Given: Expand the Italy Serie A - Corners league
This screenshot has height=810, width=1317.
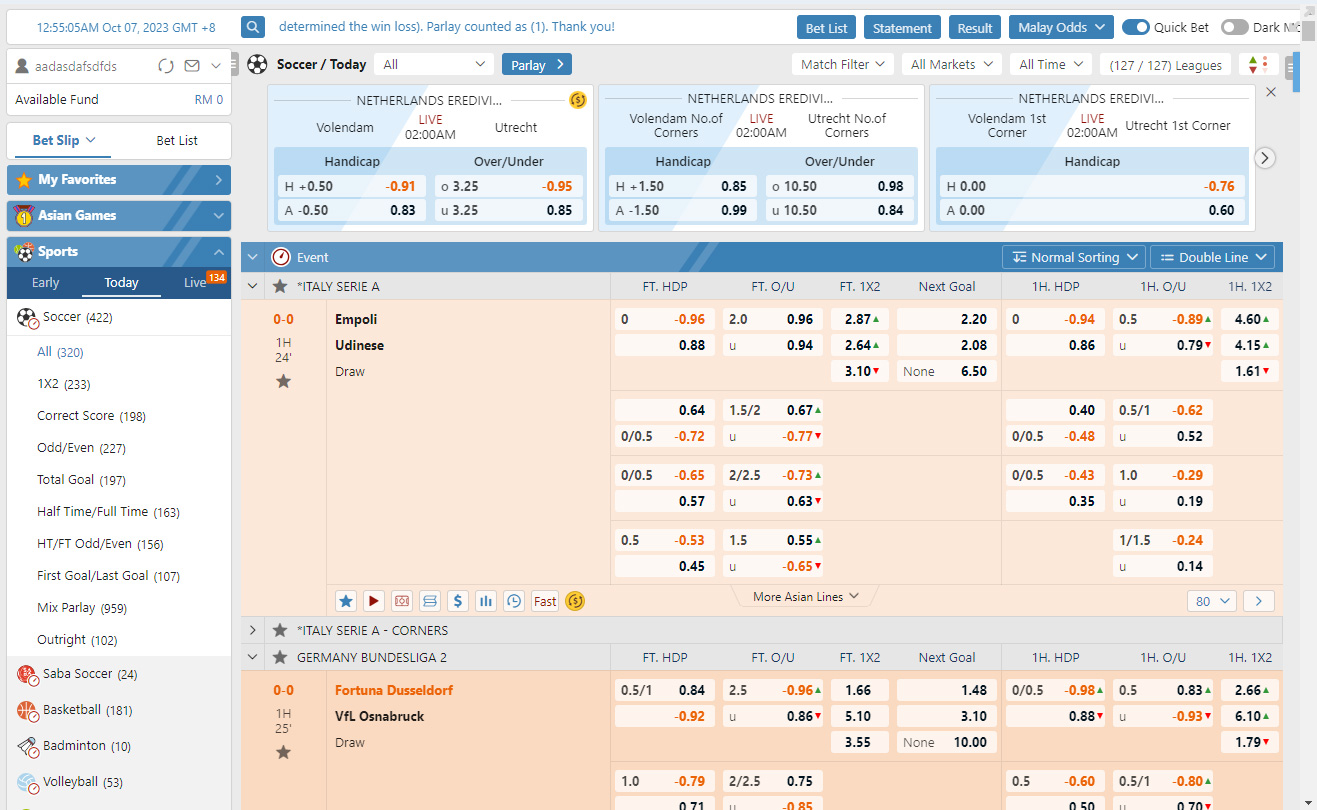Looking at the screenshot, I should 253,630.
